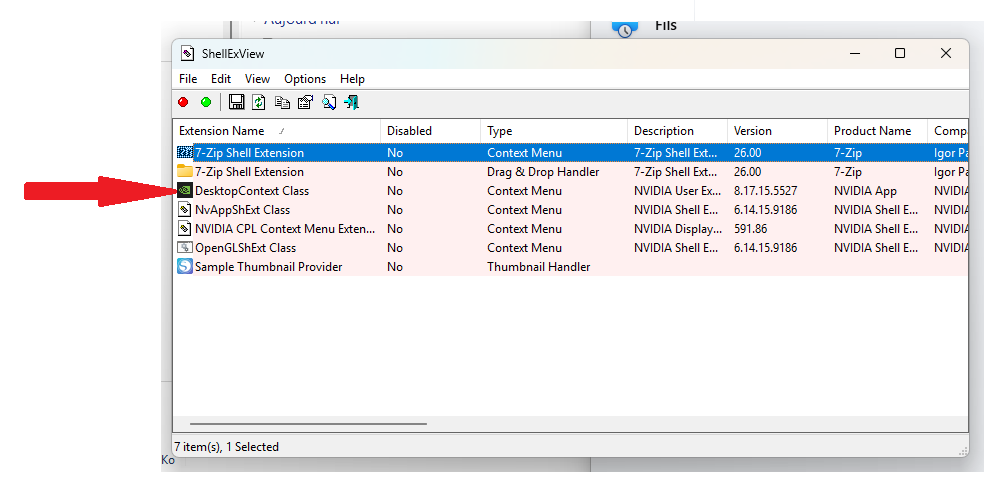Click the Thumbnail Handler type cell
Image resolution: width=990 pixels, height=480 pixels.
(539, 267)
